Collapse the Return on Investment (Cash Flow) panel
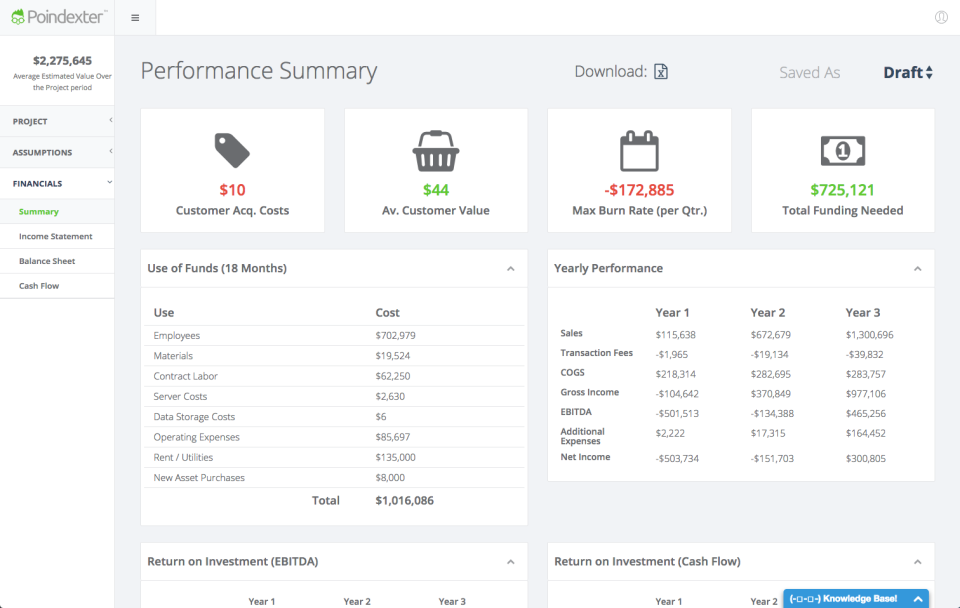Screen dimensions: 960x608 coord(917,561)
